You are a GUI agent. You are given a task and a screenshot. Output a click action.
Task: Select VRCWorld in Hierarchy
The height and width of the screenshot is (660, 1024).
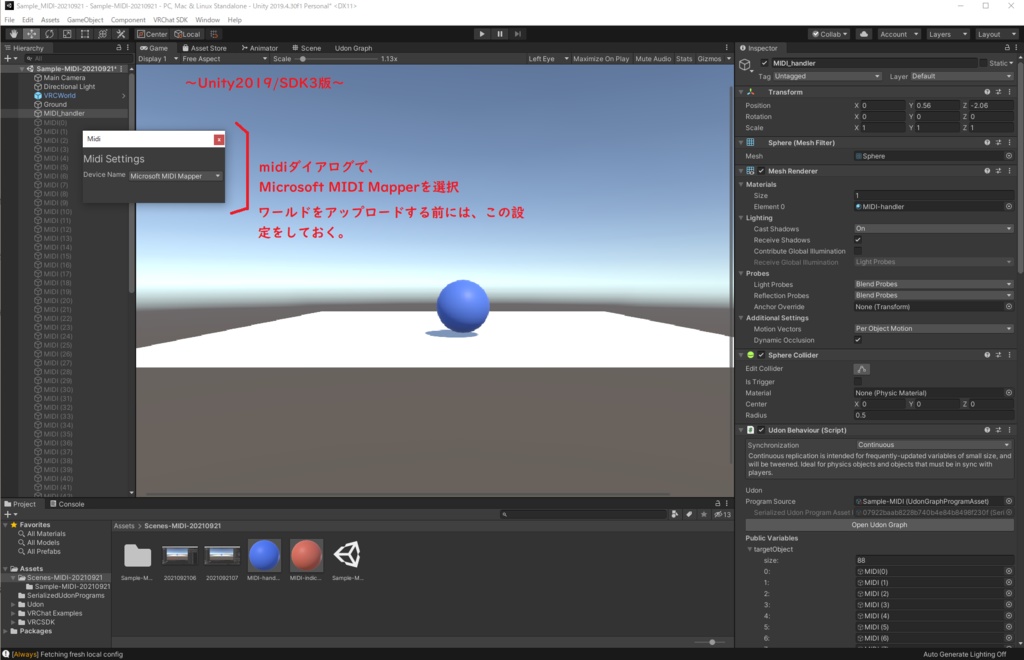coord(59,95)
